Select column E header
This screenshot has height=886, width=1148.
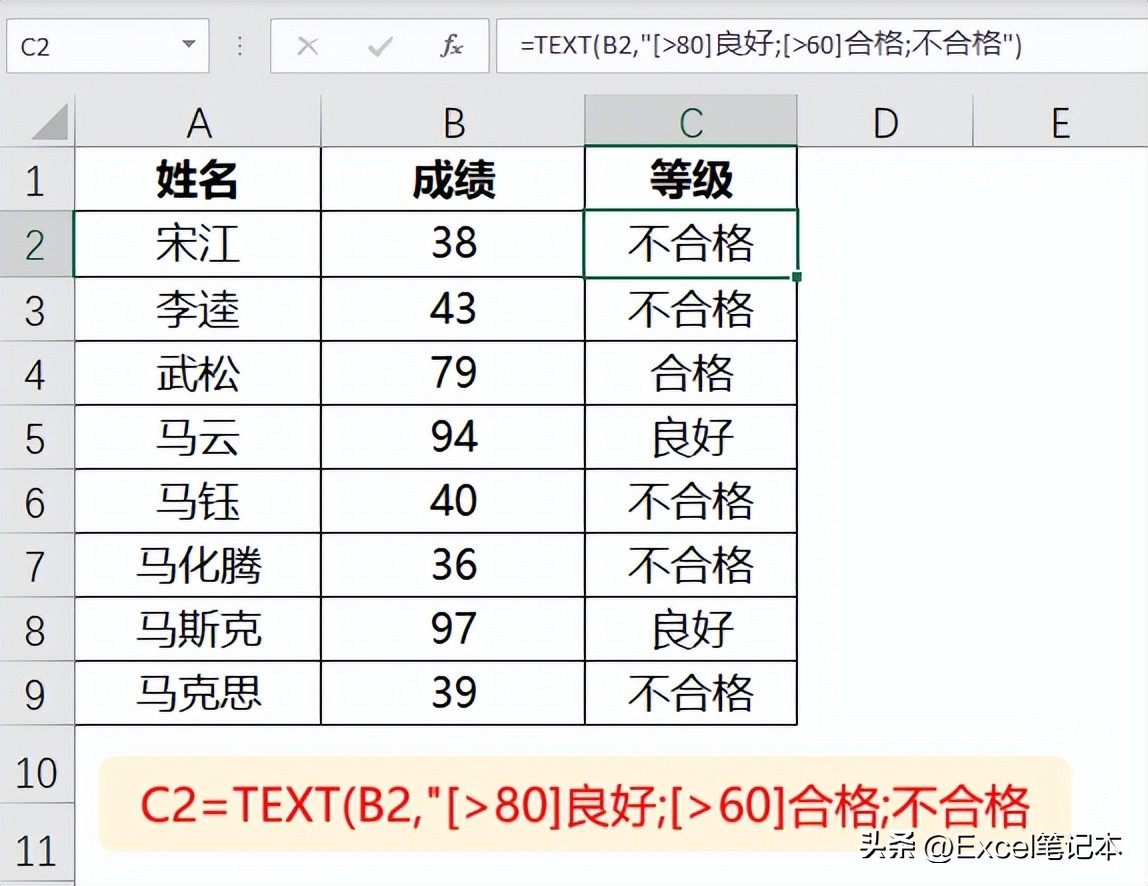pyautogui.click(x=1061, y=122)
